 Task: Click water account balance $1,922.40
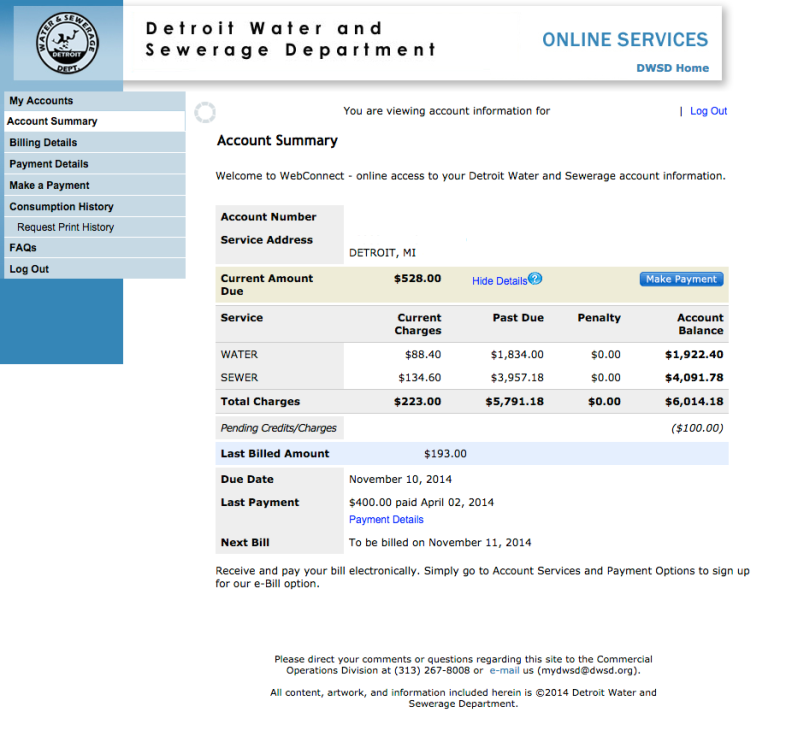point(694,354)
